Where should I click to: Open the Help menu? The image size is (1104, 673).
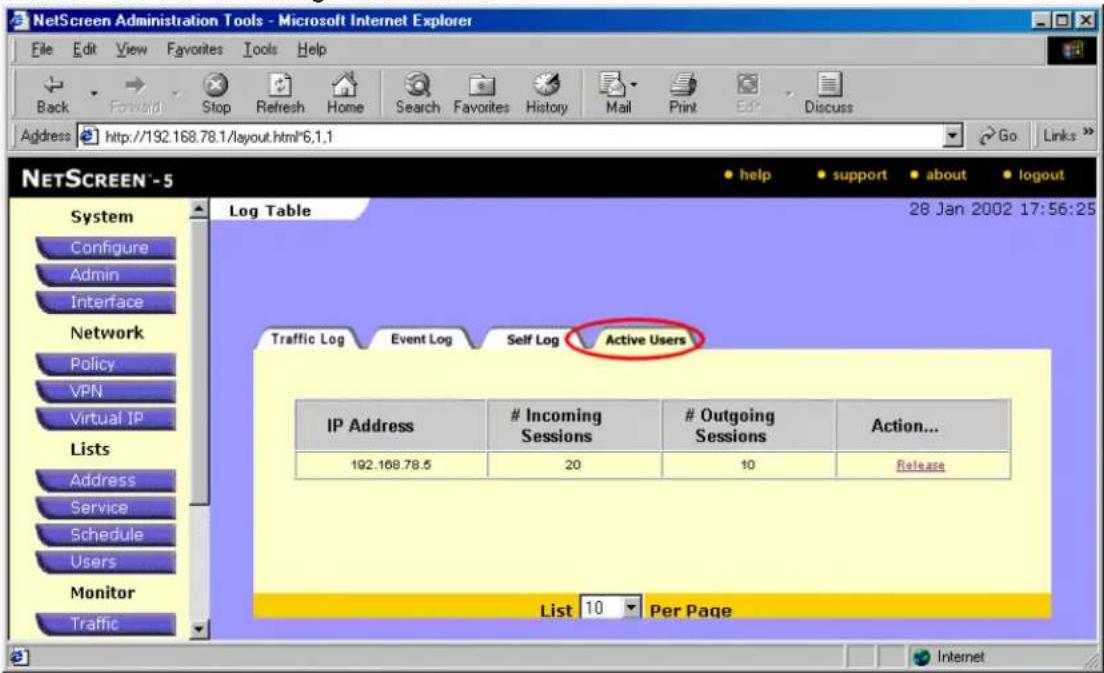click(311, 49)
